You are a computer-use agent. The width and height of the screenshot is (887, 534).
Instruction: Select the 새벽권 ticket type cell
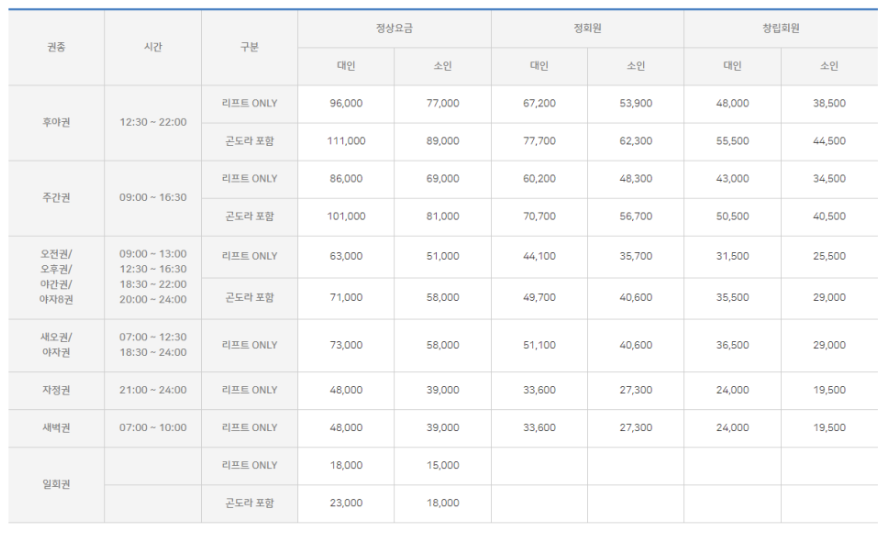tap(56, 428)
